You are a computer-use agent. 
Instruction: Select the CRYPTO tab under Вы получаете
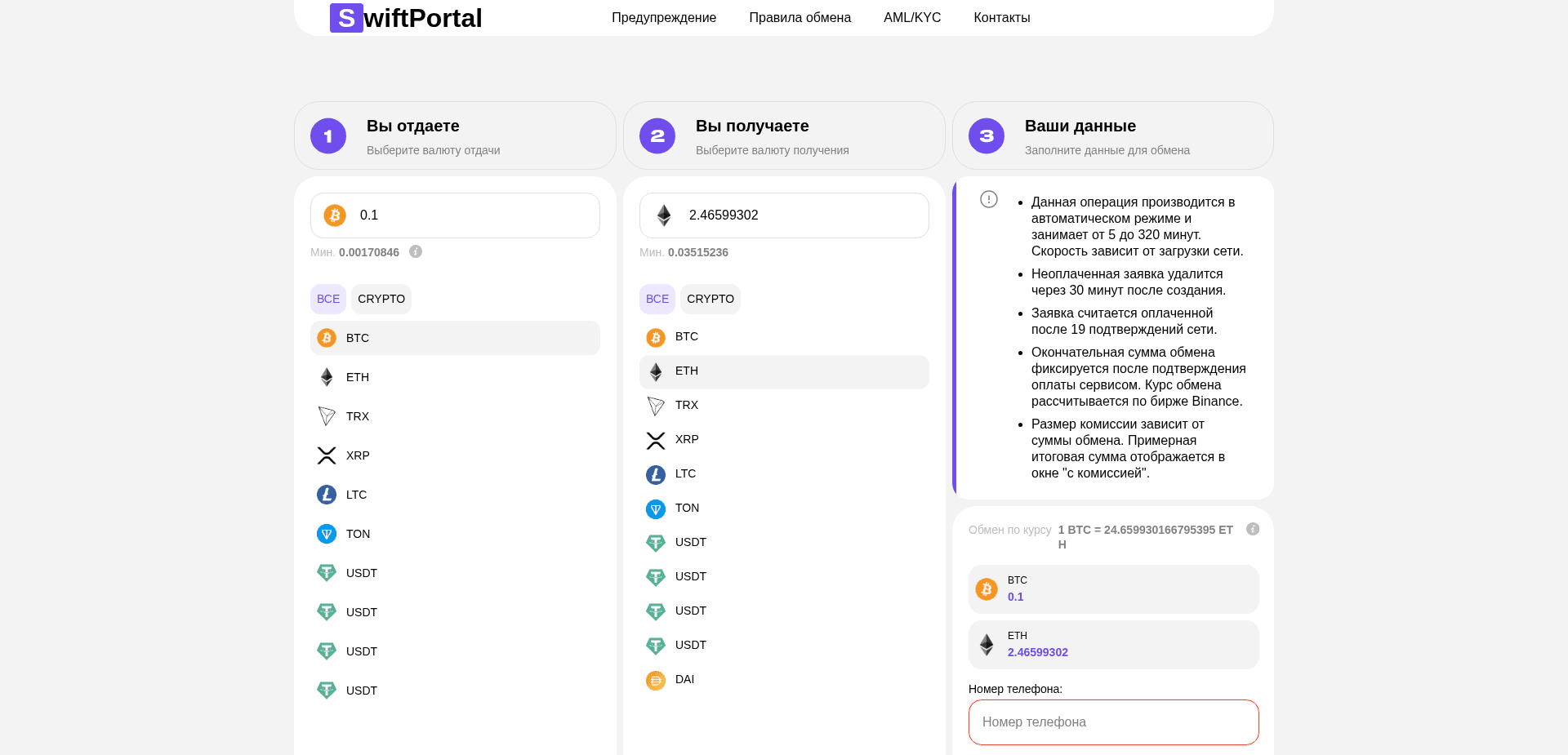click(710, 299)
